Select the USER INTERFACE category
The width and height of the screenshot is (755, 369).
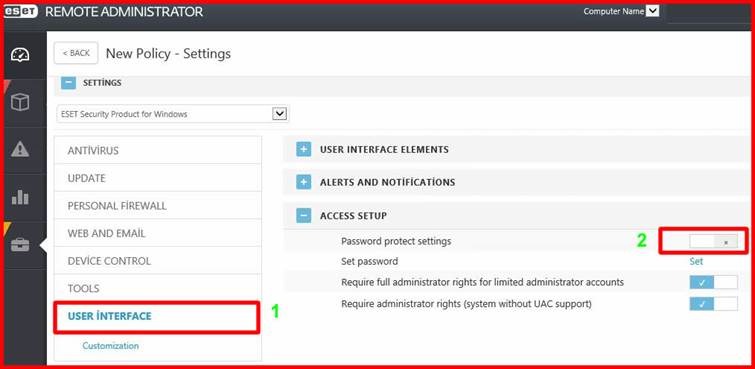[x=157, y=316]
